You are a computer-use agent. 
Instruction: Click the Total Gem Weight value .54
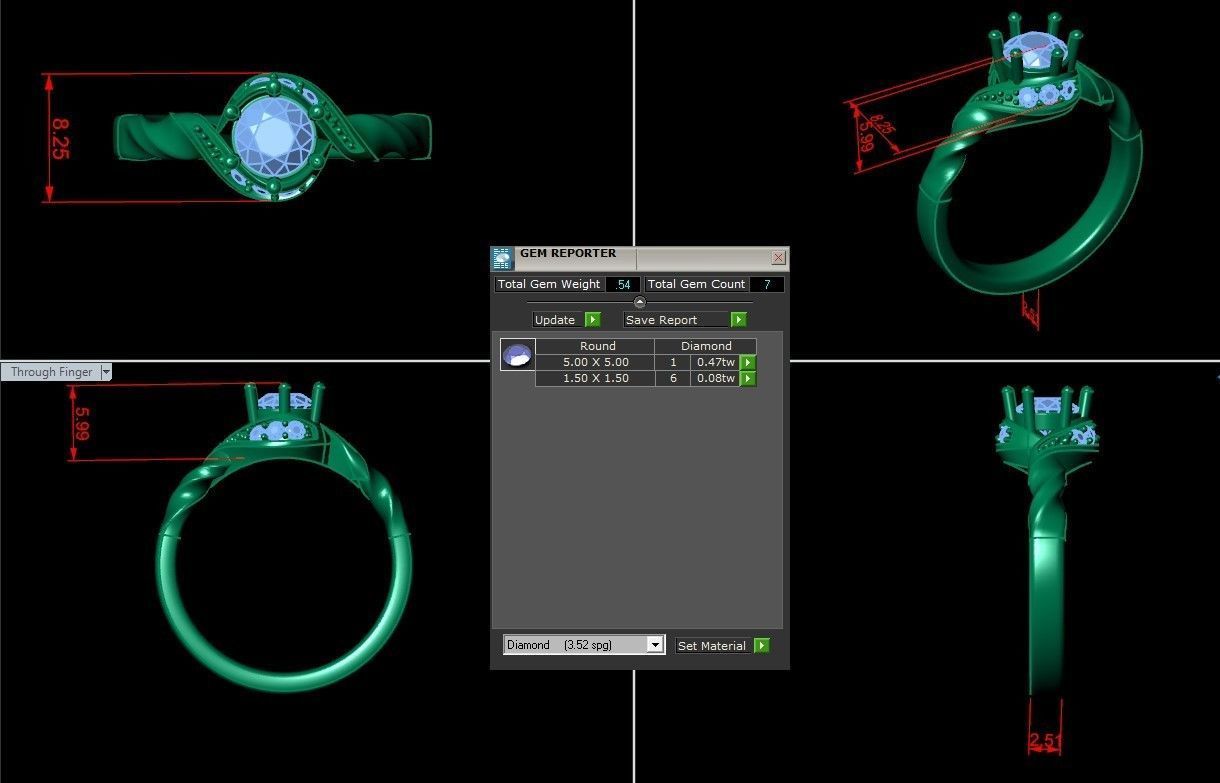pyautogui.click(x=622, y=285)
